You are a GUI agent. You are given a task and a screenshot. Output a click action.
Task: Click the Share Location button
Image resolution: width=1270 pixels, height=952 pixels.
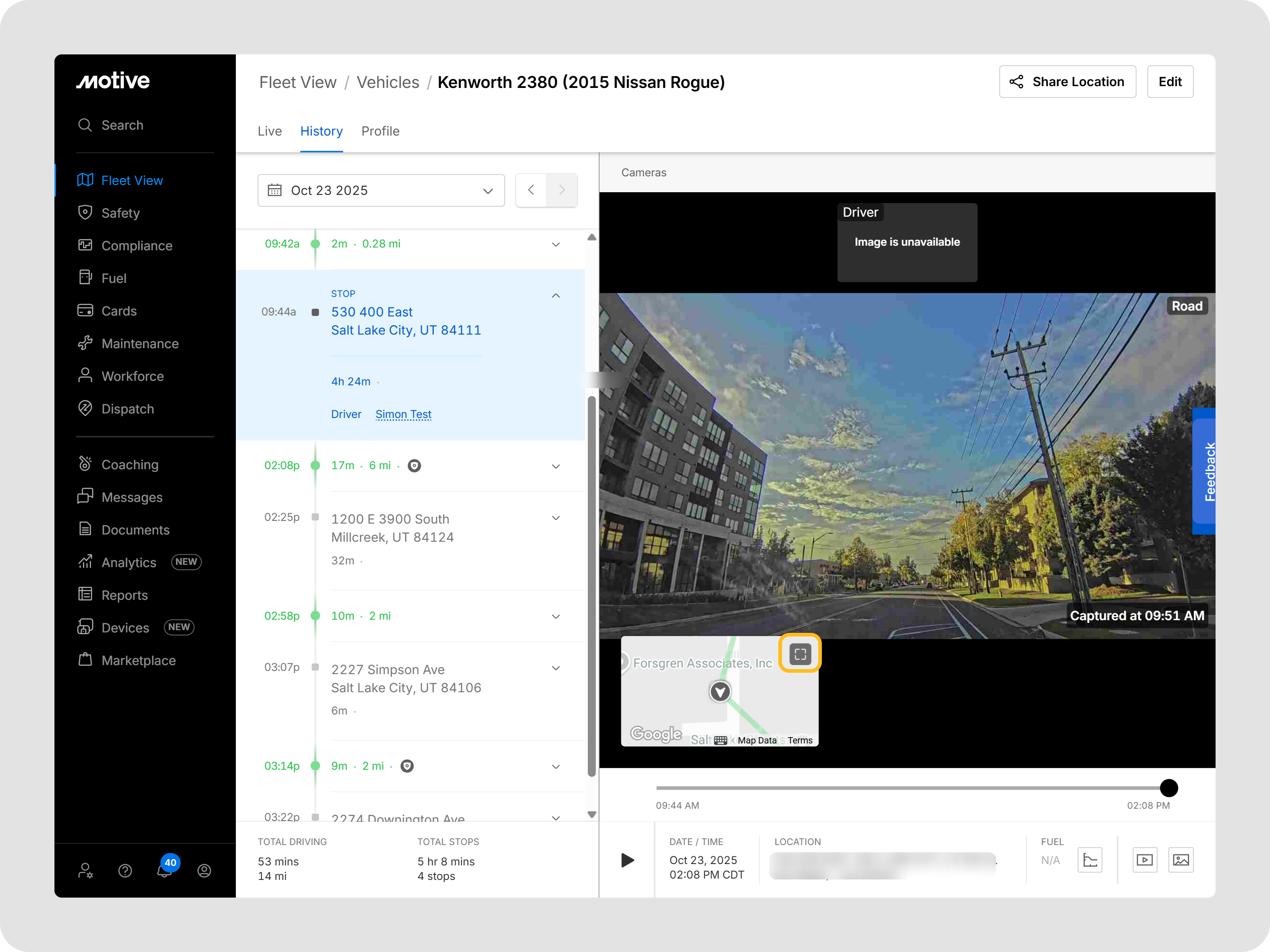pos(1067,82)
